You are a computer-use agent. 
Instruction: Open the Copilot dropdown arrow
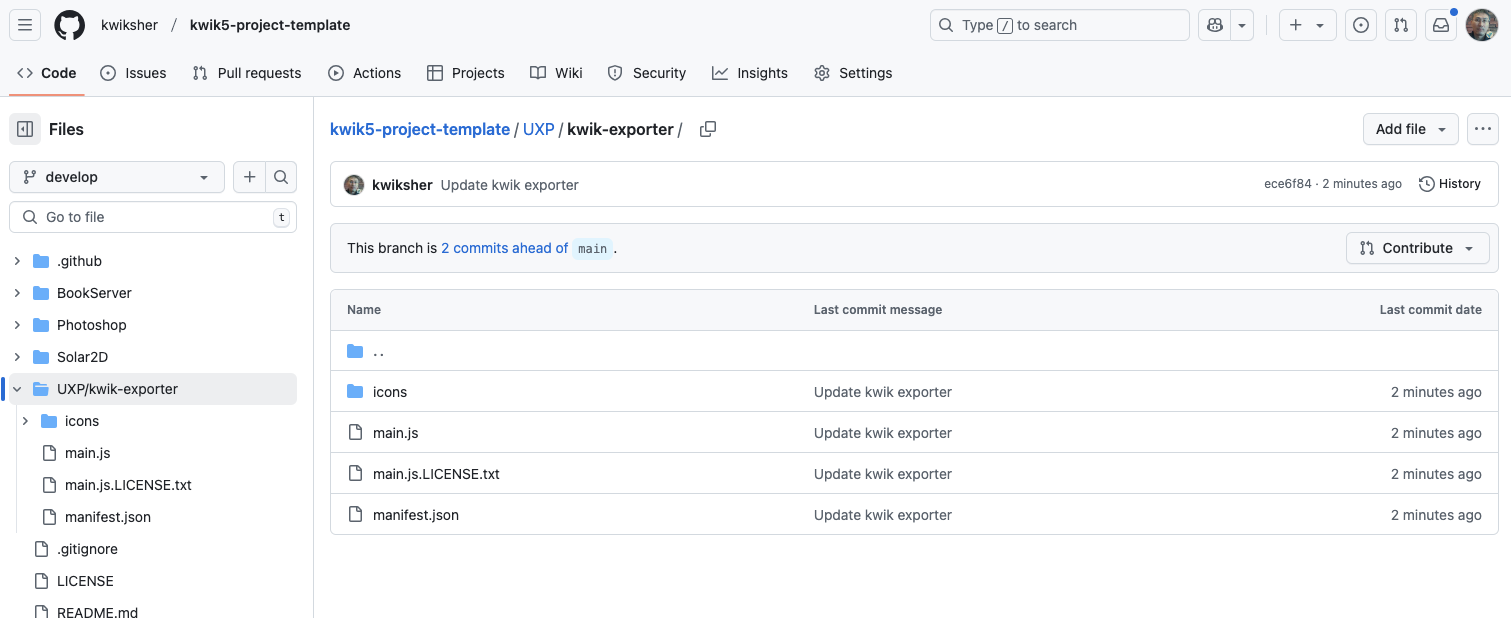point(1242,25)
